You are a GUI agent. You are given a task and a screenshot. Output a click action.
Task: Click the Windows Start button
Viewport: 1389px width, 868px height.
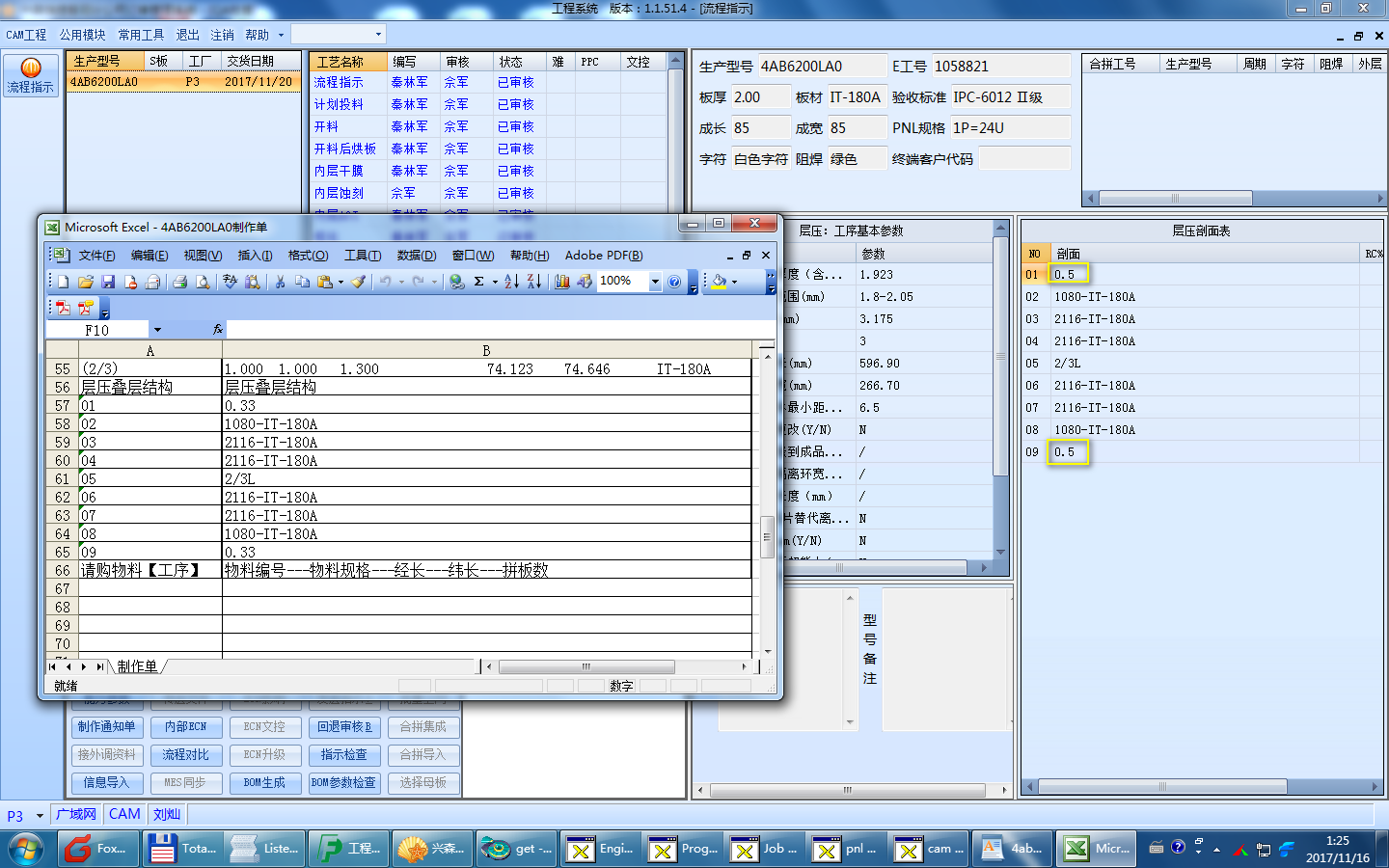(x=26, y=849)
